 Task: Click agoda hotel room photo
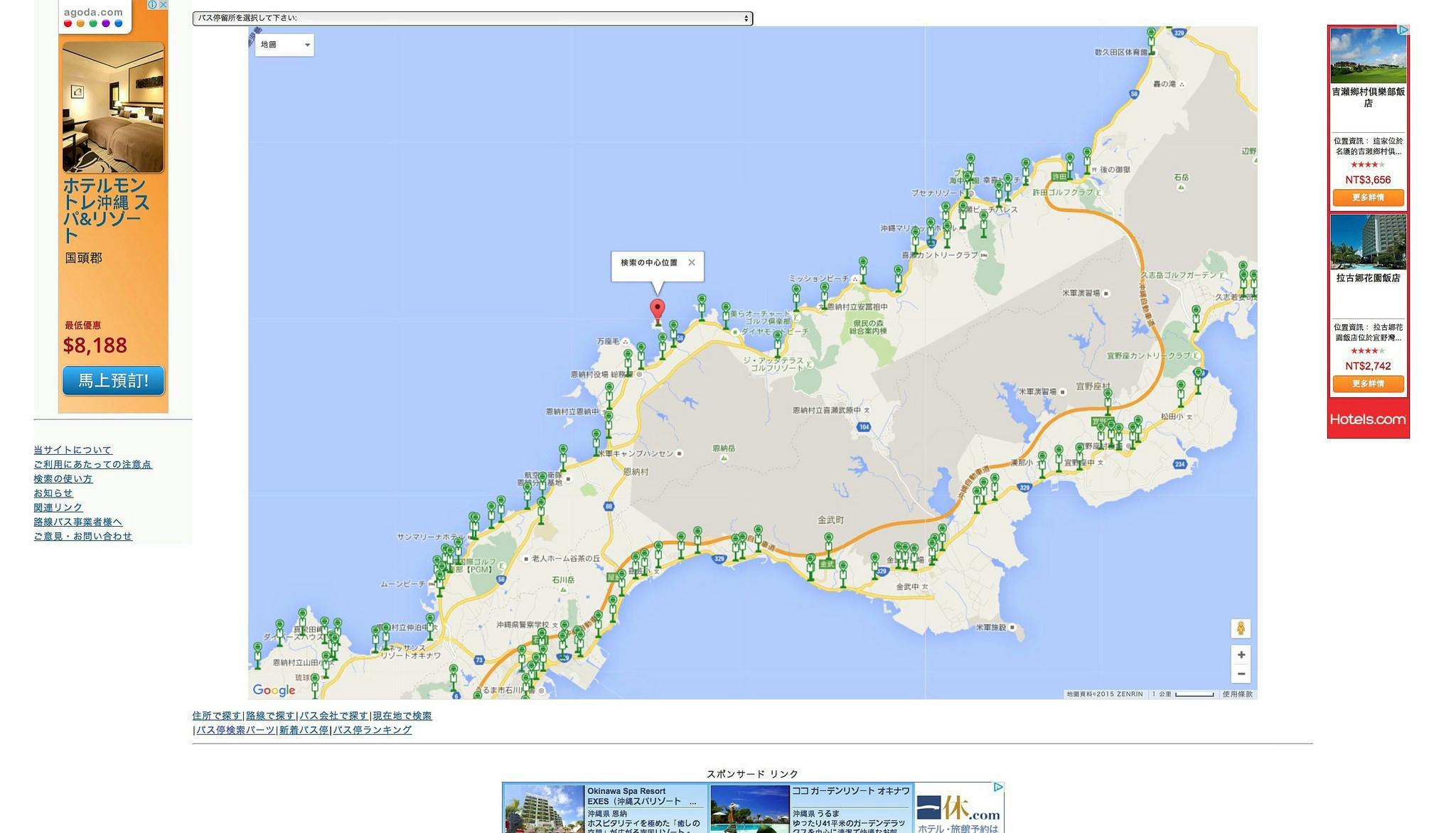[x=113, y=107]
